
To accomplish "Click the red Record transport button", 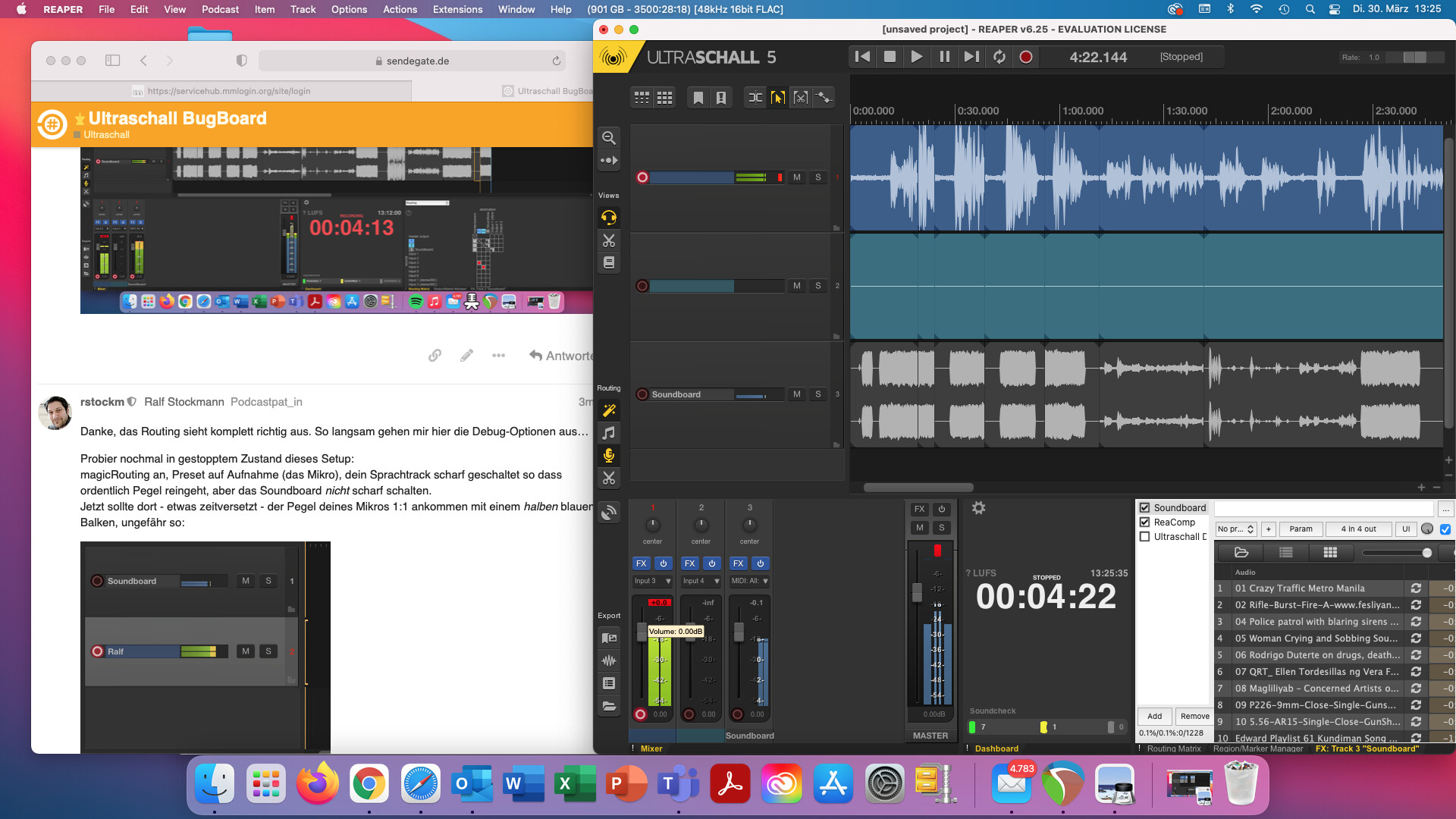I will click(1026, 57).
